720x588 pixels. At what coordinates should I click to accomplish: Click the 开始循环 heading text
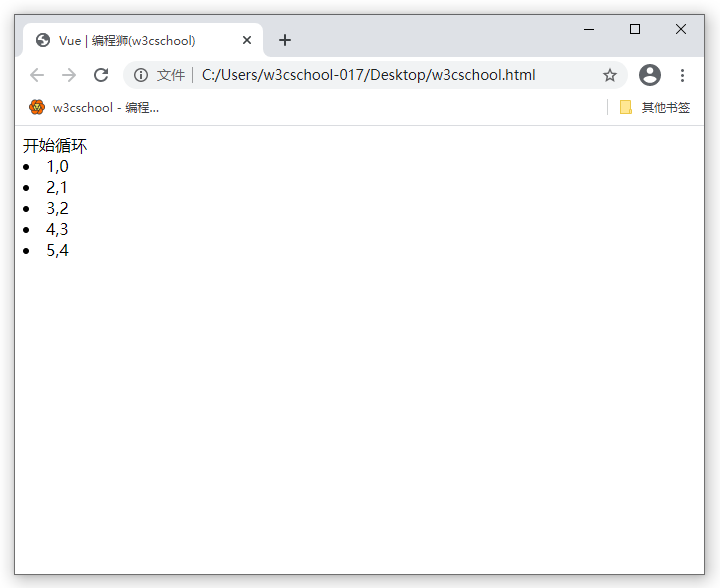click(55, 146)
